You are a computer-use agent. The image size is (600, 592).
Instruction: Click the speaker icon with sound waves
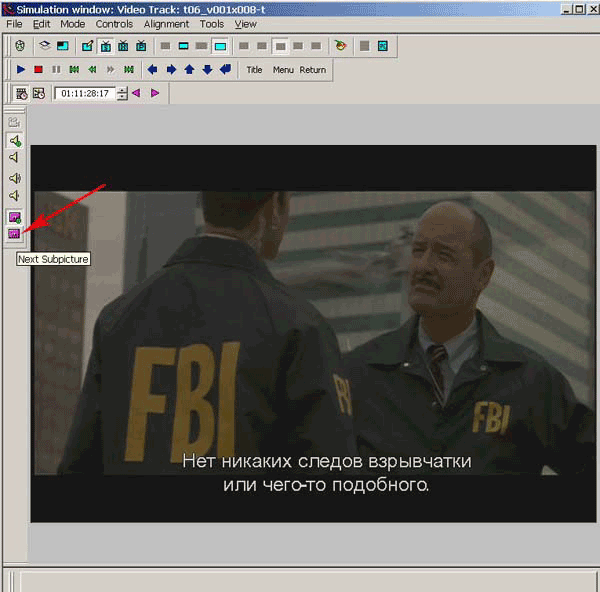[15, 178]
